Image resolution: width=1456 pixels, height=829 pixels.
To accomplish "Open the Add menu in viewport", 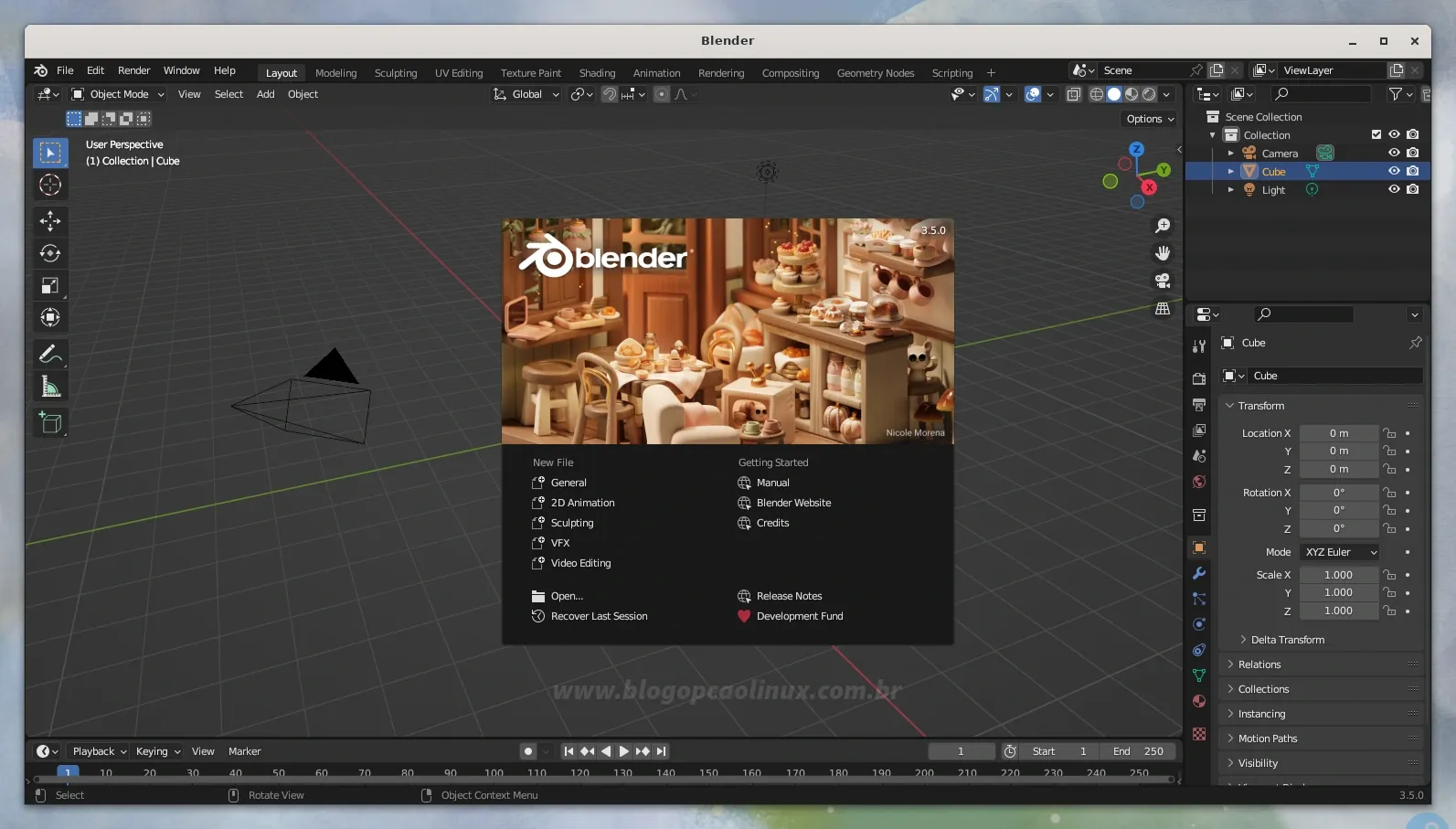I will (266, 94).
